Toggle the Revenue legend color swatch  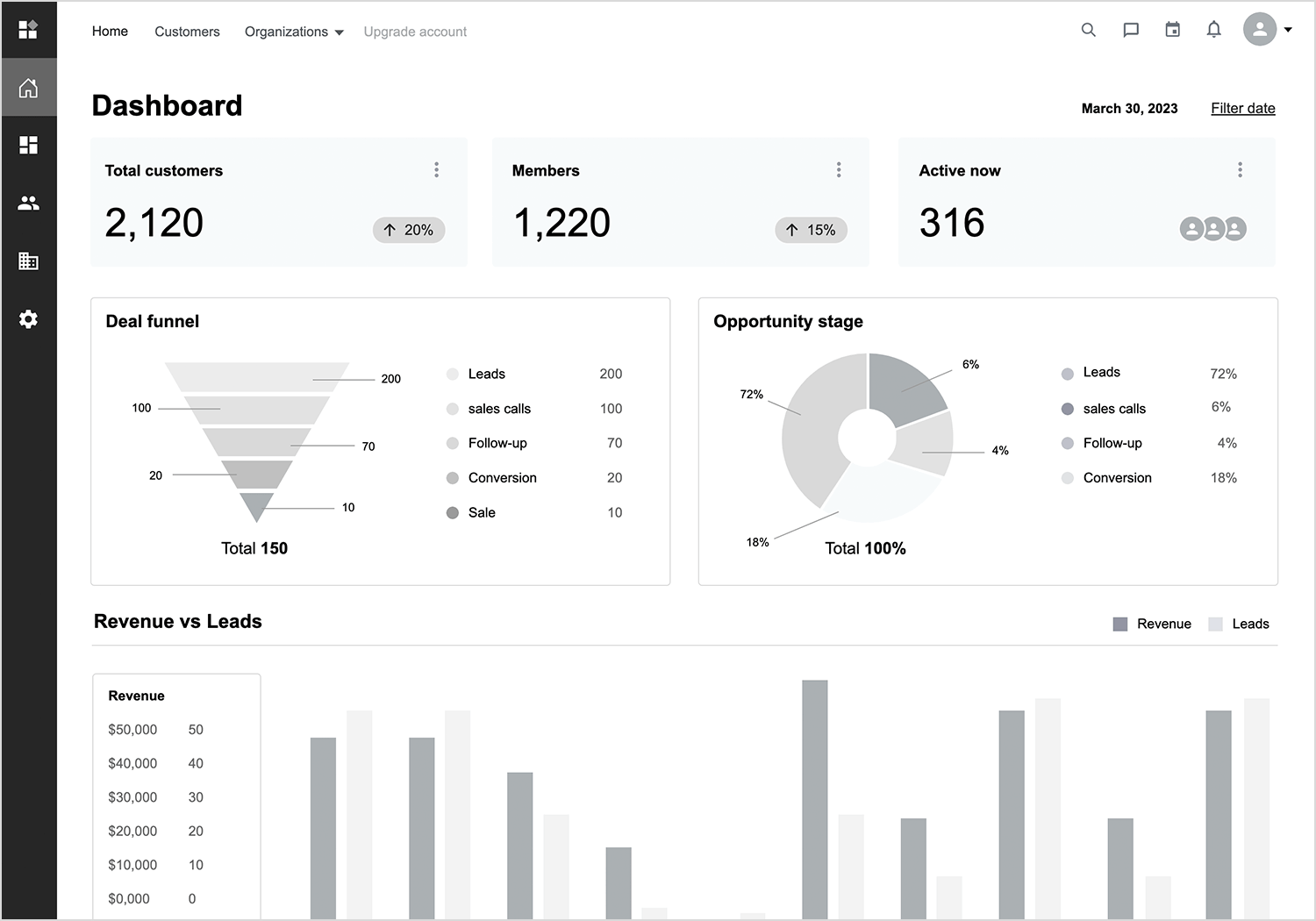[x=1119, y=625]
